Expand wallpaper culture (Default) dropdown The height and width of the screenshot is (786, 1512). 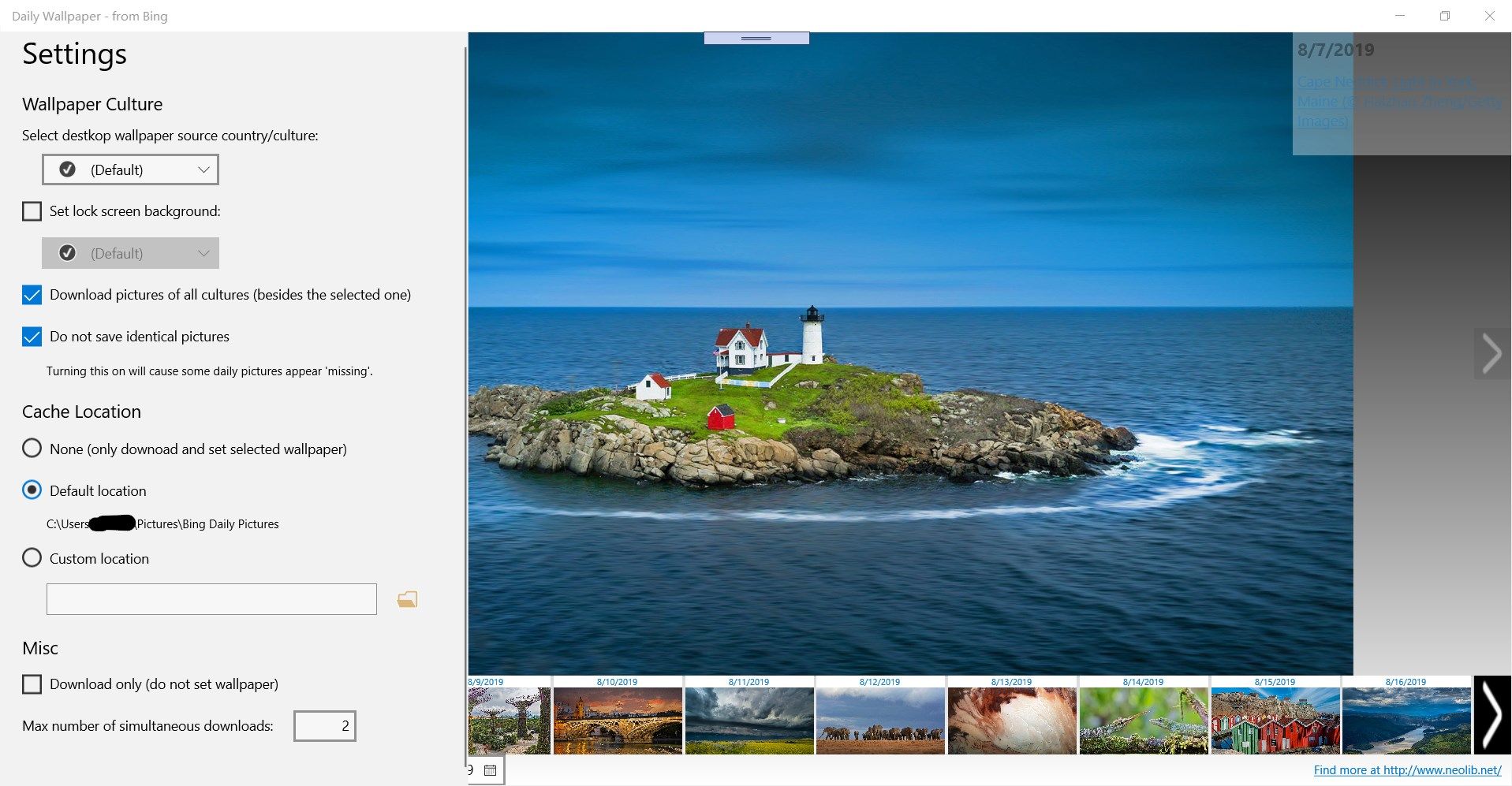(130, 169)
